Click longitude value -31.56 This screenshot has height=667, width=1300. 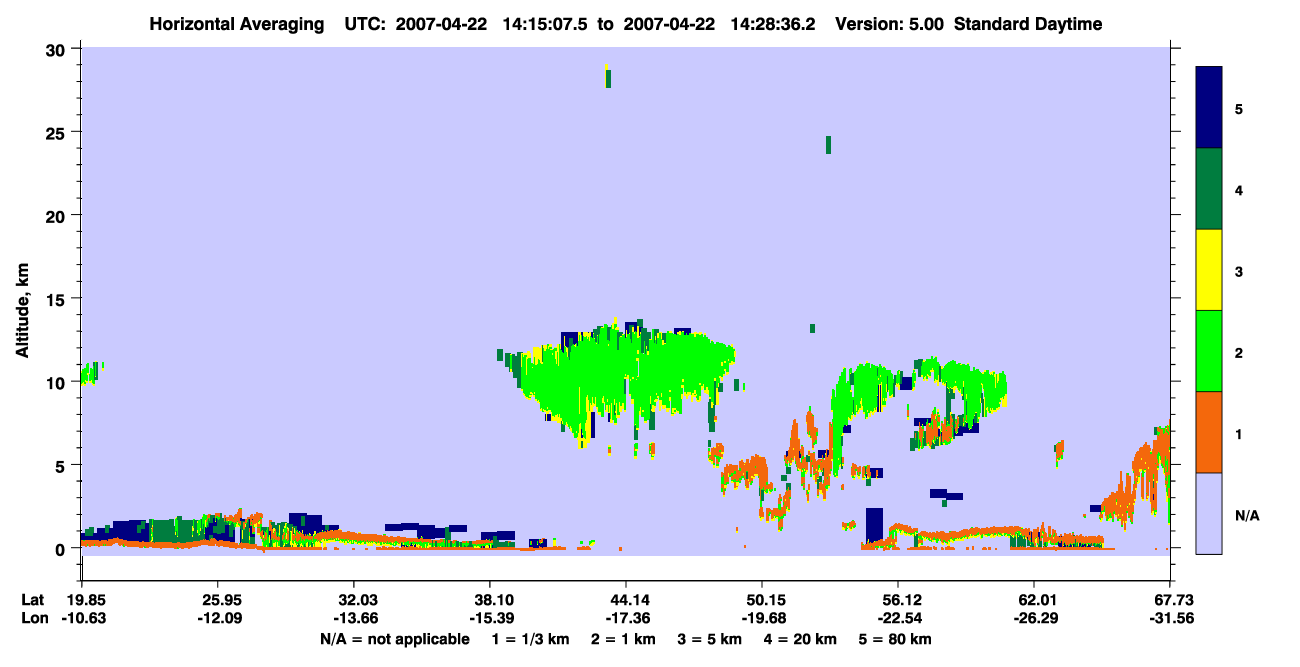(x=1170, y=619)
